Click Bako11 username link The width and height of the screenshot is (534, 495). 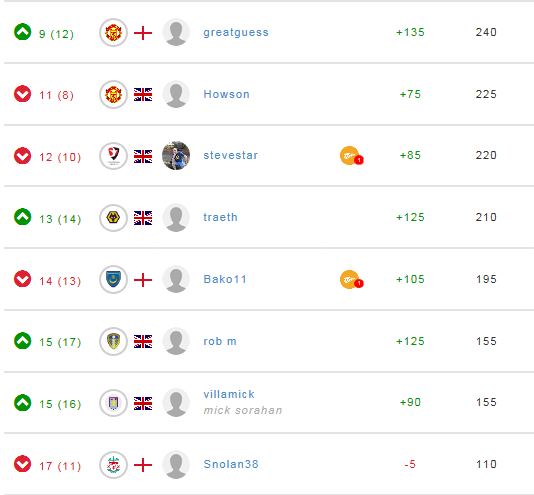tap(225, 280)
